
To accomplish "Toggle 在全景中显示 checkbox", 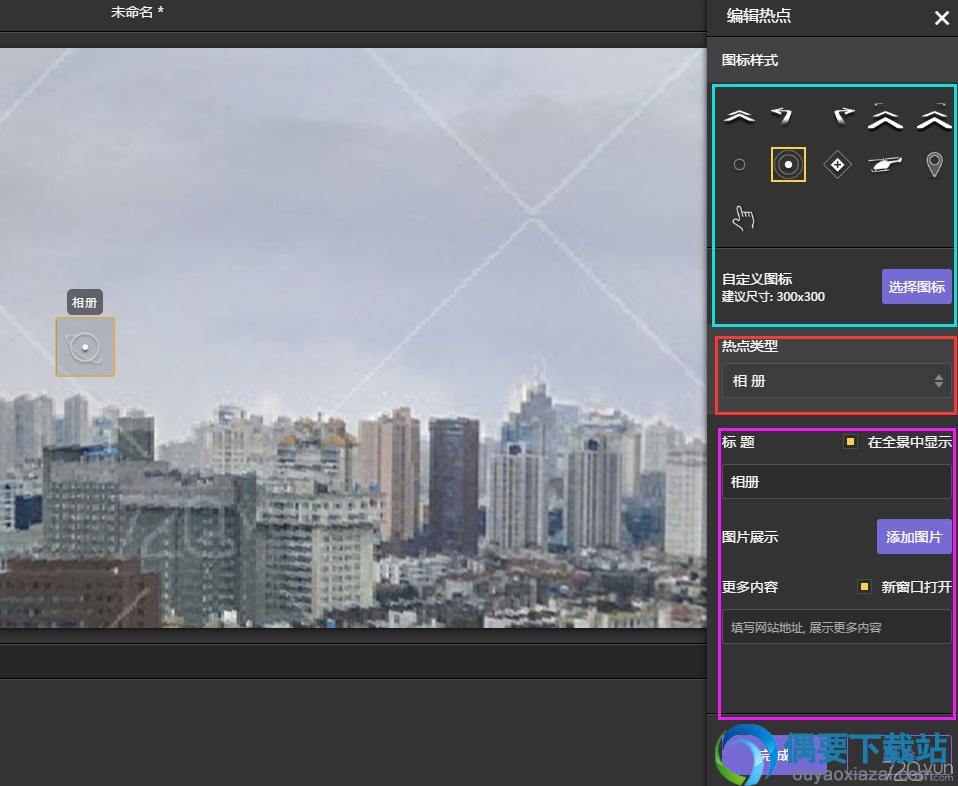I will (x=850, y=441).
